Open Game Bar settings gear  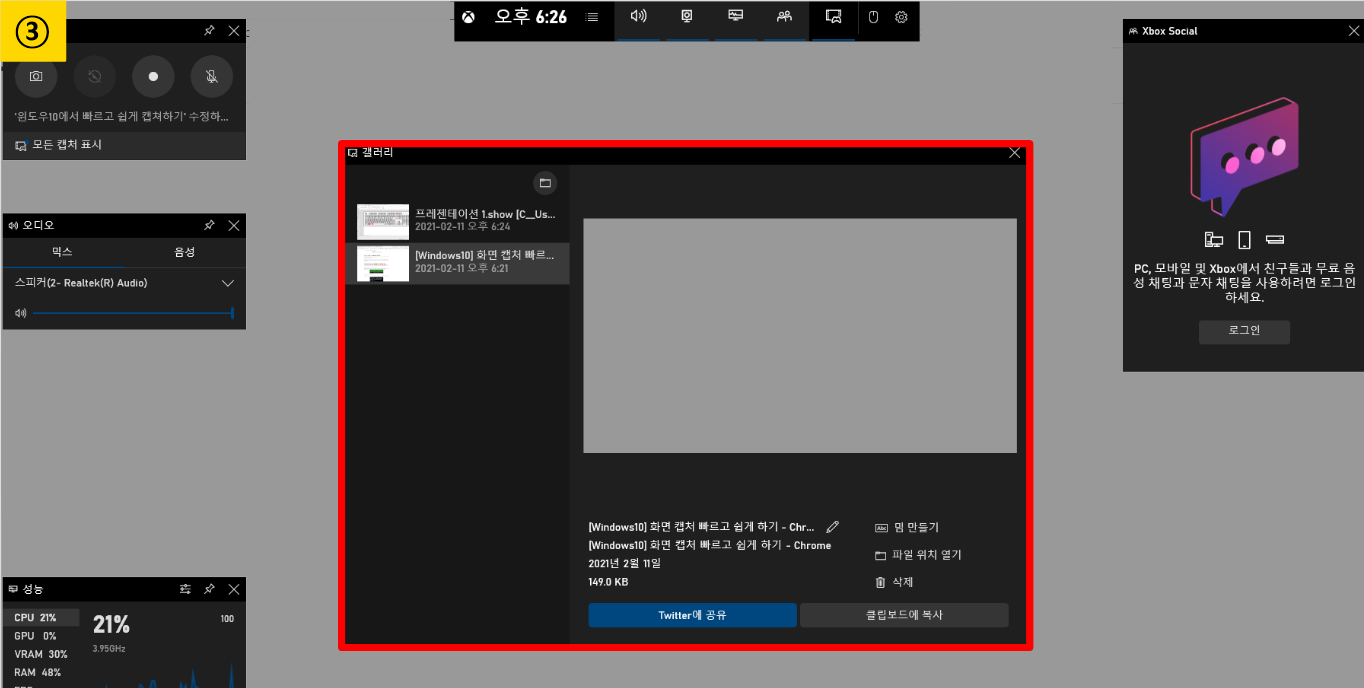pyautogui.click(x=901, y=17)
